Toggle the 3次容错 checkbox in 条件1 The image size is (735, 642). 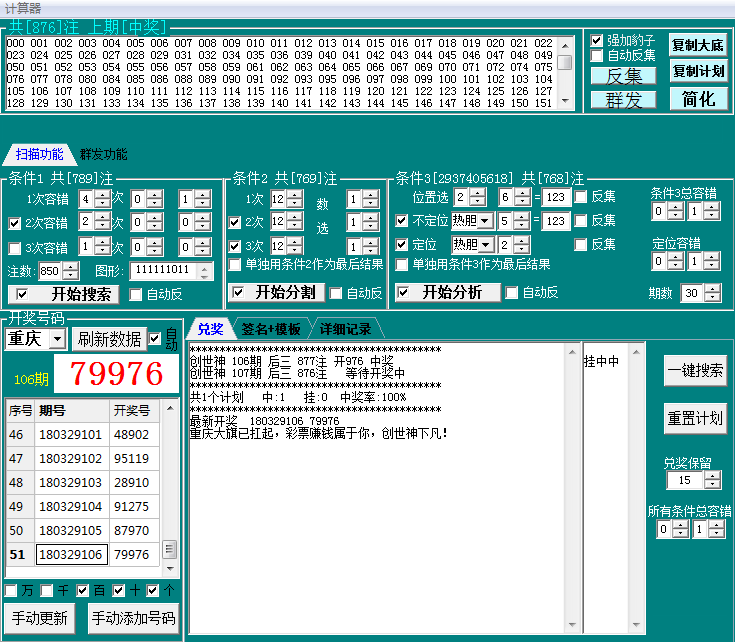(x=15, y=247)
